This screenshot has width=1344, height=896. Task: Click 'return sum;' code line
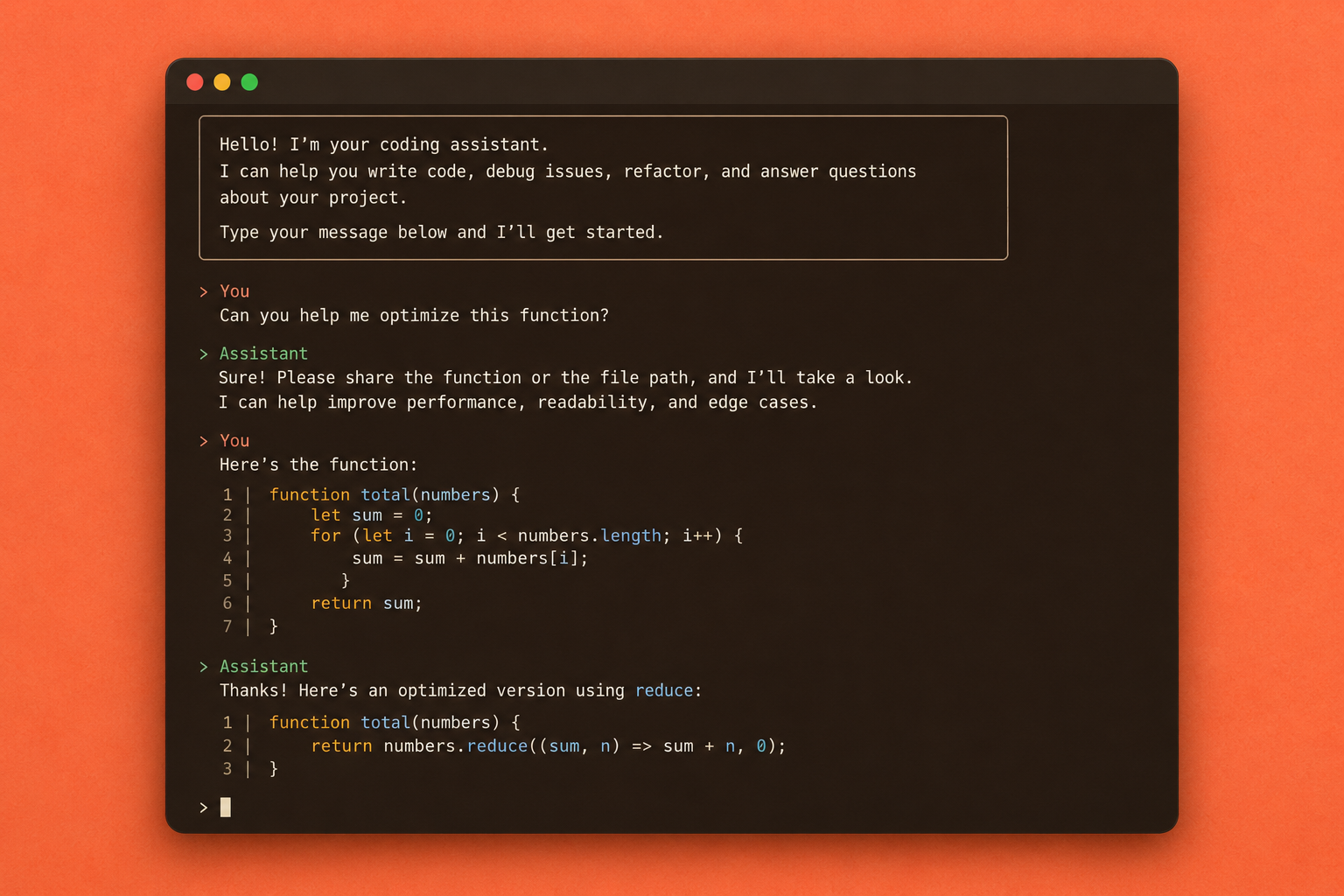pyautogui.click(x=367, y=604)
